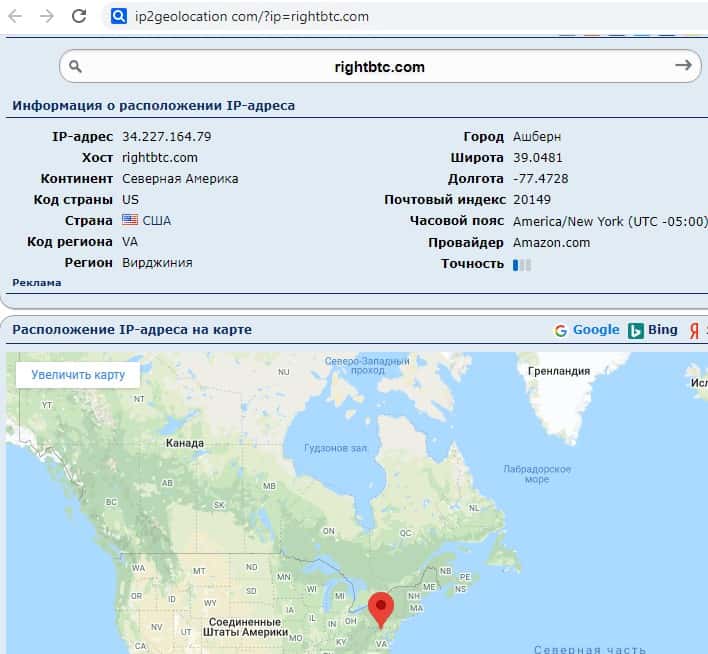Click the address bar URL ip2geolocation.com

pyautogui.click(x=252, y=17)
